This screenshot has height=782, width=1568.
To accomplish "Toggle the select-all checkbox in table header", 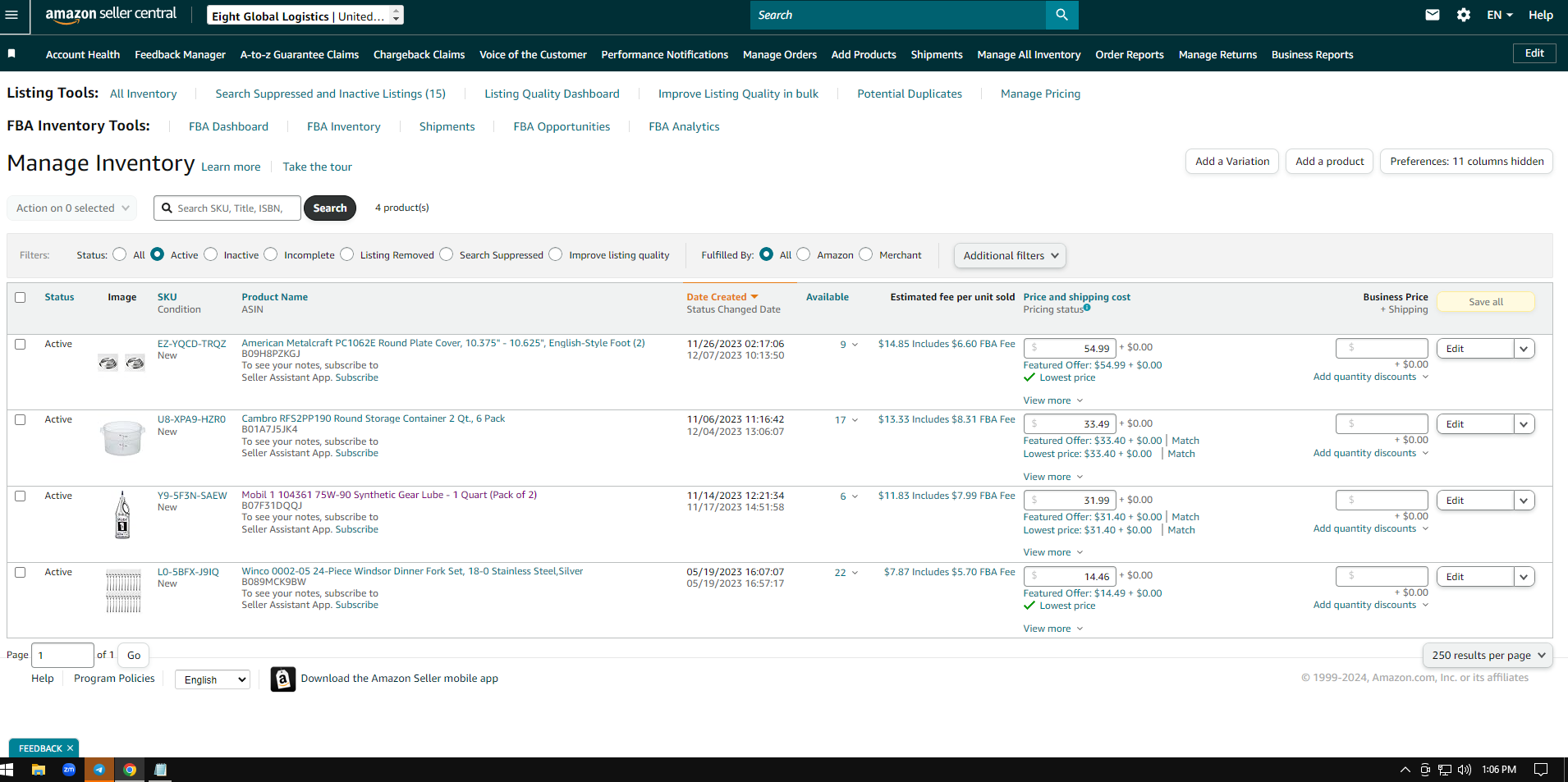I will coord(21,297).
